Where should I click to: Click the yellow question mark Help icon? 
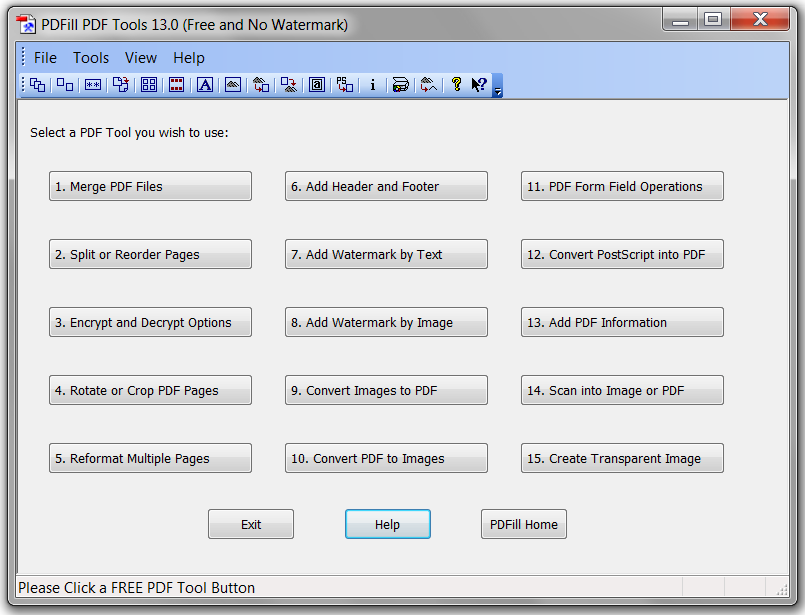click(x=456, y=85)
